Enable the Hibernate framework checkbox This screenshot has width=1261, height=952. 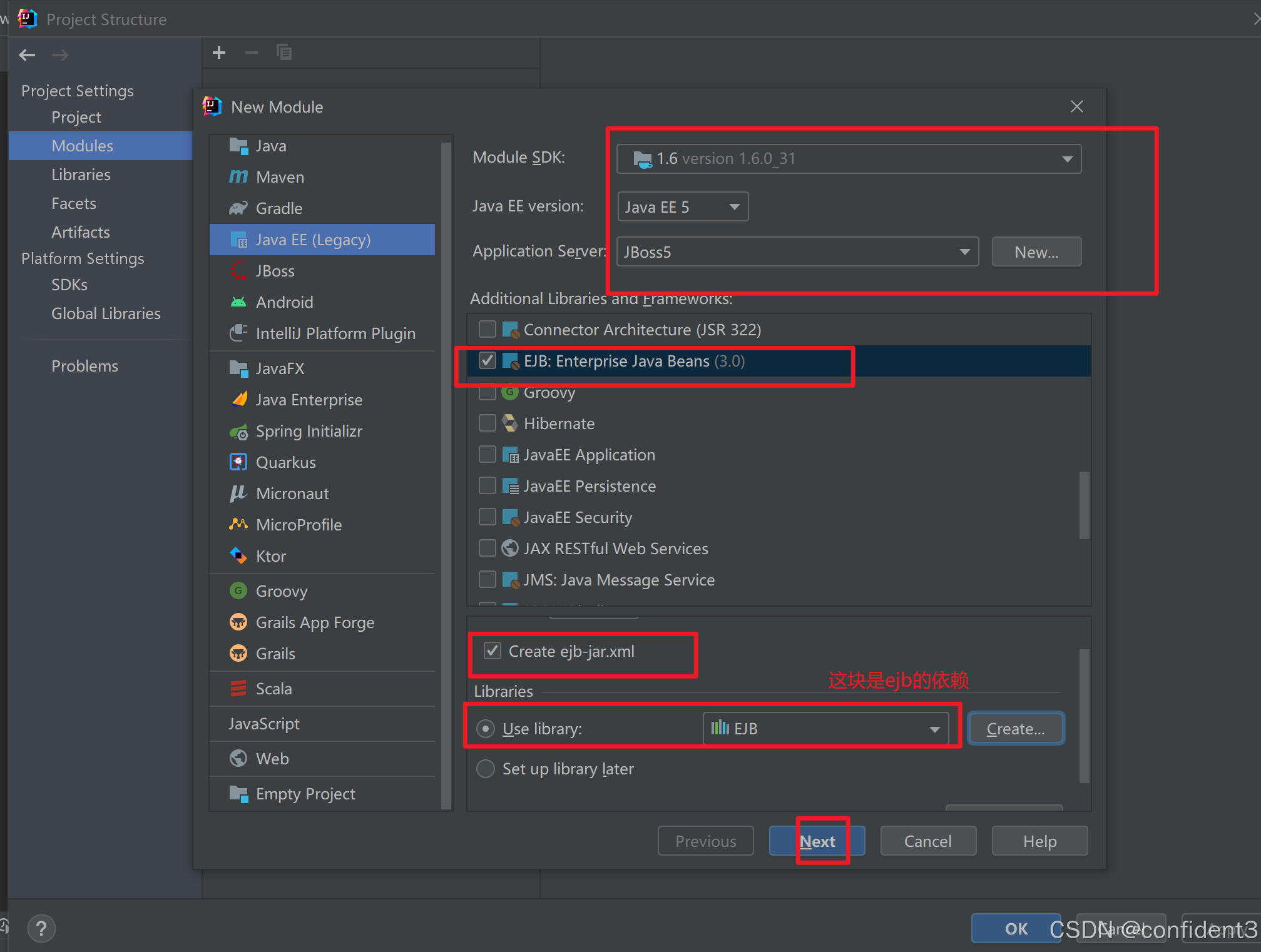tap(487, 423)
